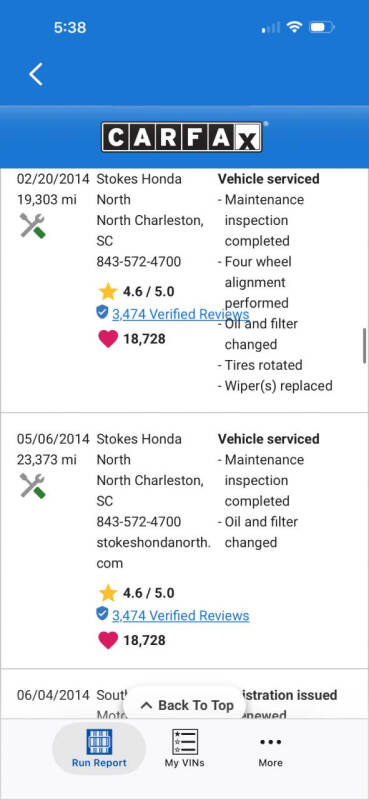Select the Run Report tab
369x800 pixels.
99,748
